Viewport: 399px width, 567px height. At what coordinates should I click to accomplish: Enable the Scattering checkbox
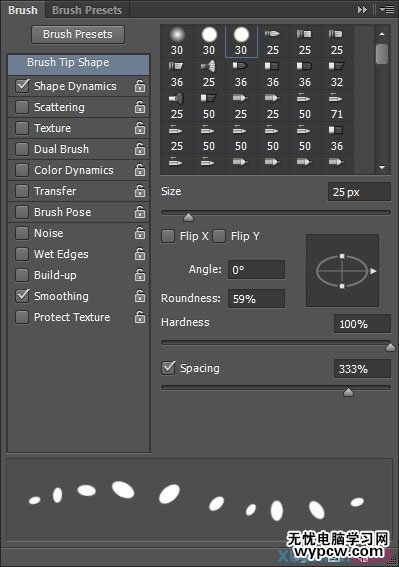(x=22, y=107)
